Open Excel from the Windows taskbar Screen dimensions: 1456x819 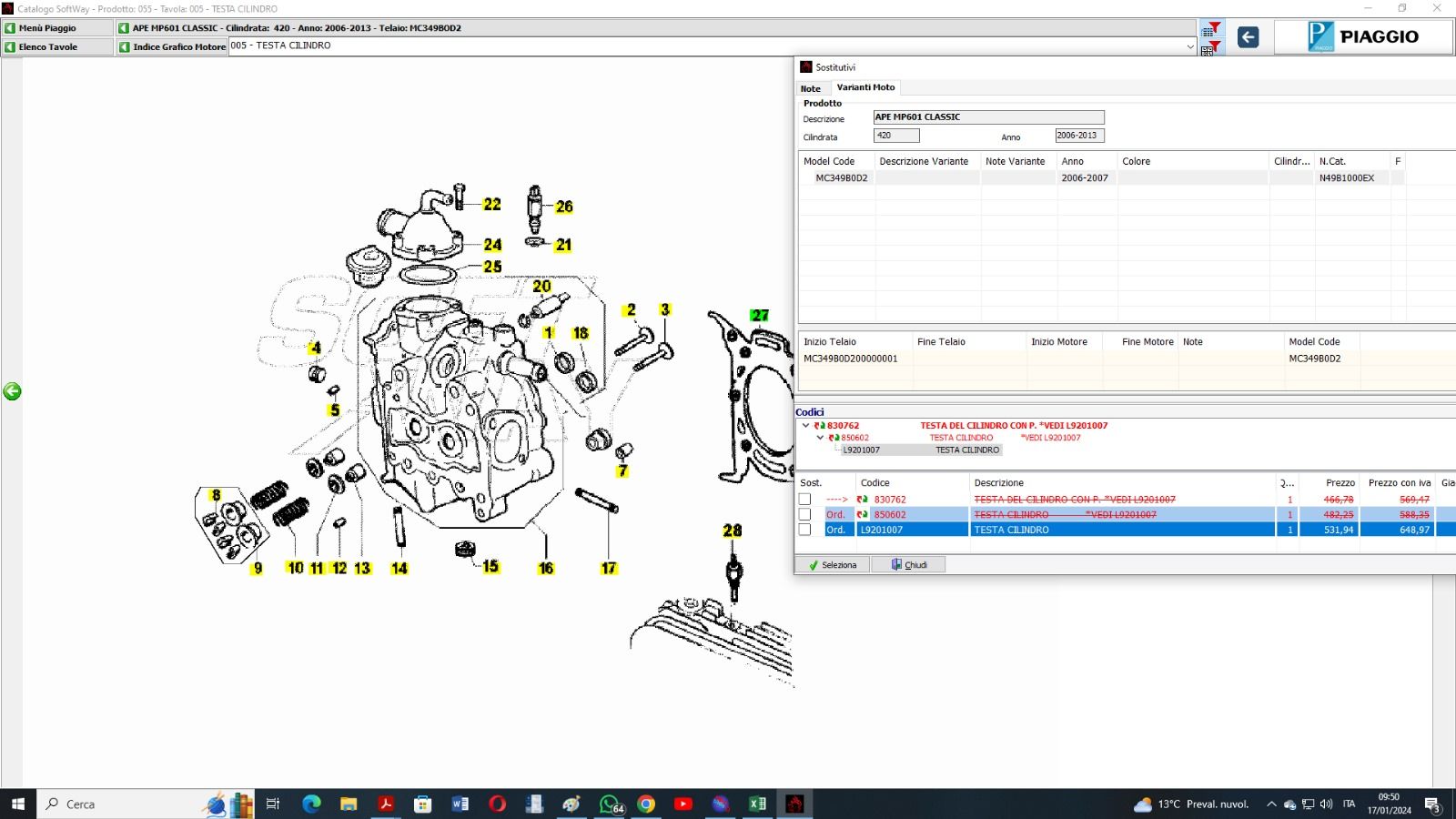tap(757, 804)
